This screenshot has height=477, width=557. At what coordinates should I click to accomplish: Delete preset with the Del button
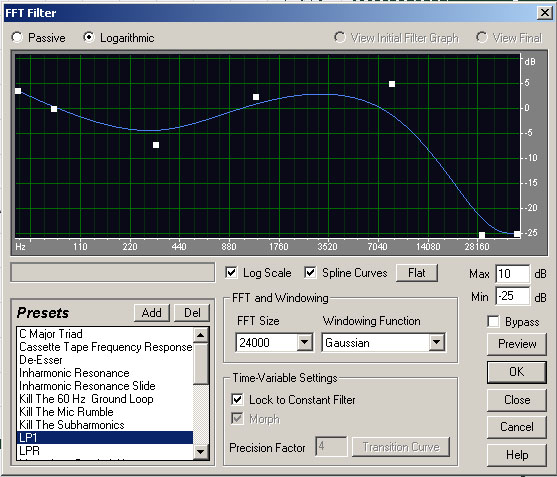point(192,313)
